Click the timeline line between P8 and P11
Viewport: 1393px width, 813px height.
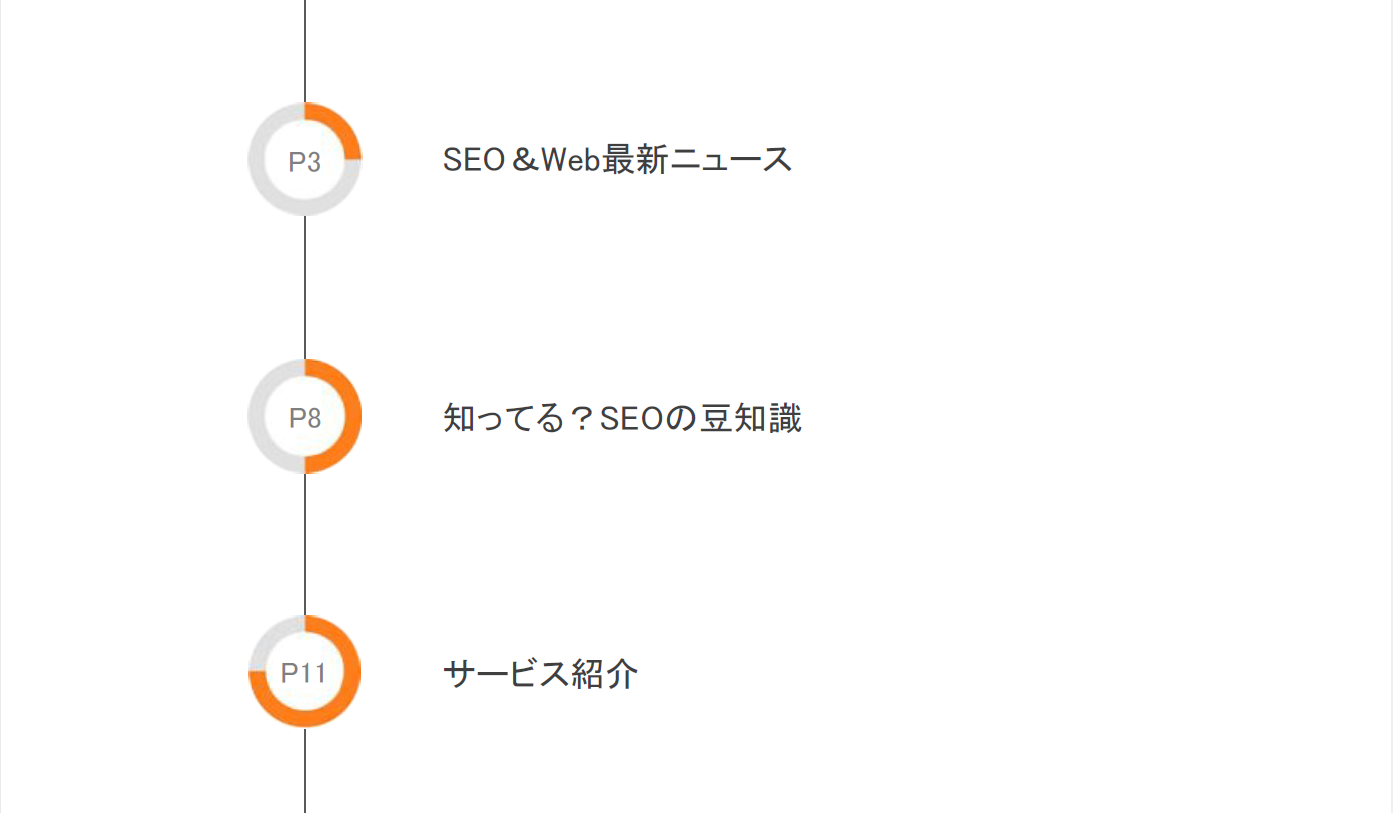pos(305,544)
